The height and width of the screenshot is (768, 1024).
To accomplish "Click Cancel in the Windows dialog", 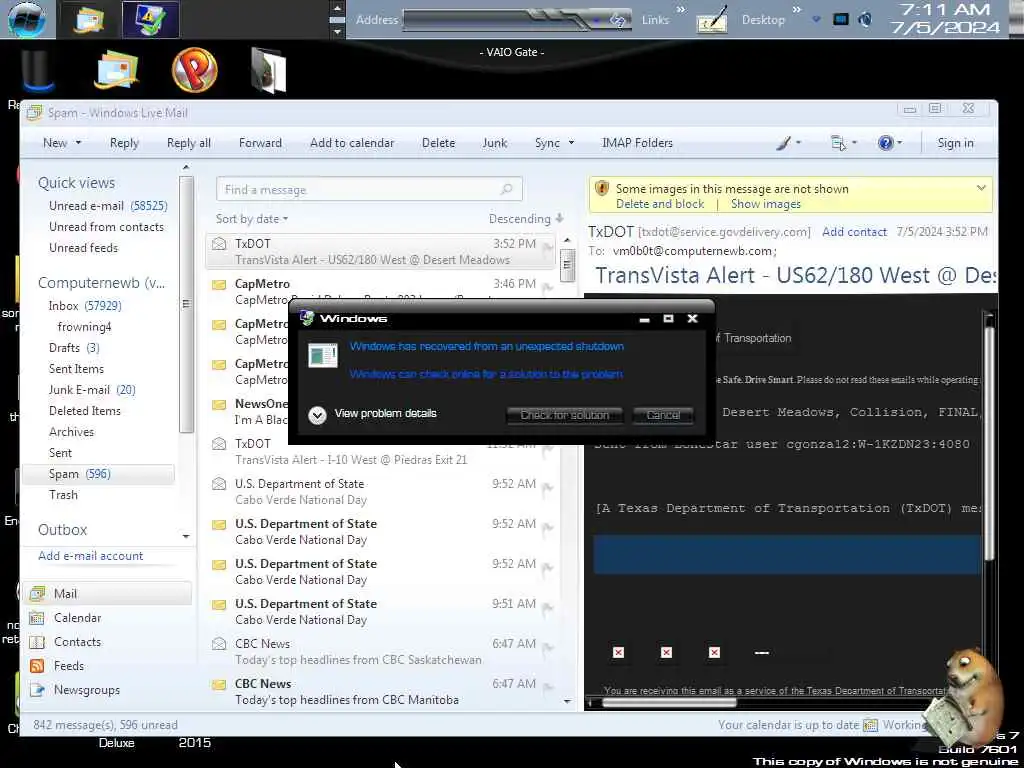I will click(x=663, y=415).
